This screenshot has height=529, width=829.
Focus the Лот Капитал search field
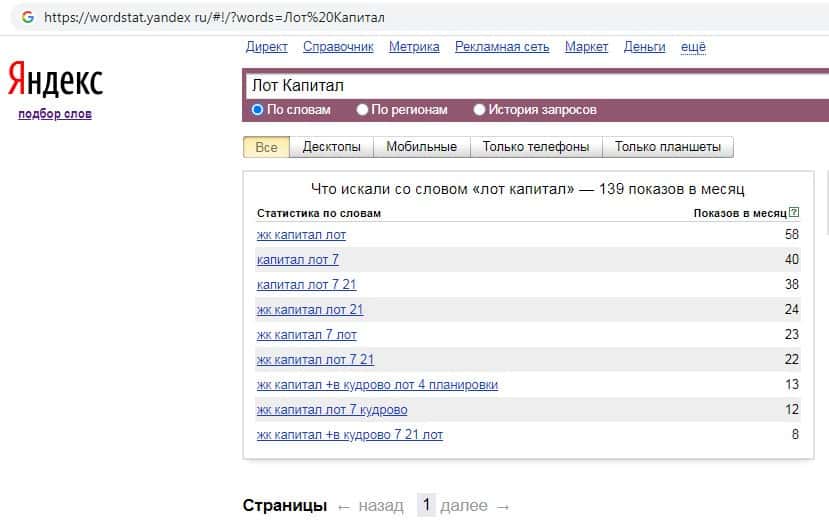[x=537, y=86]
